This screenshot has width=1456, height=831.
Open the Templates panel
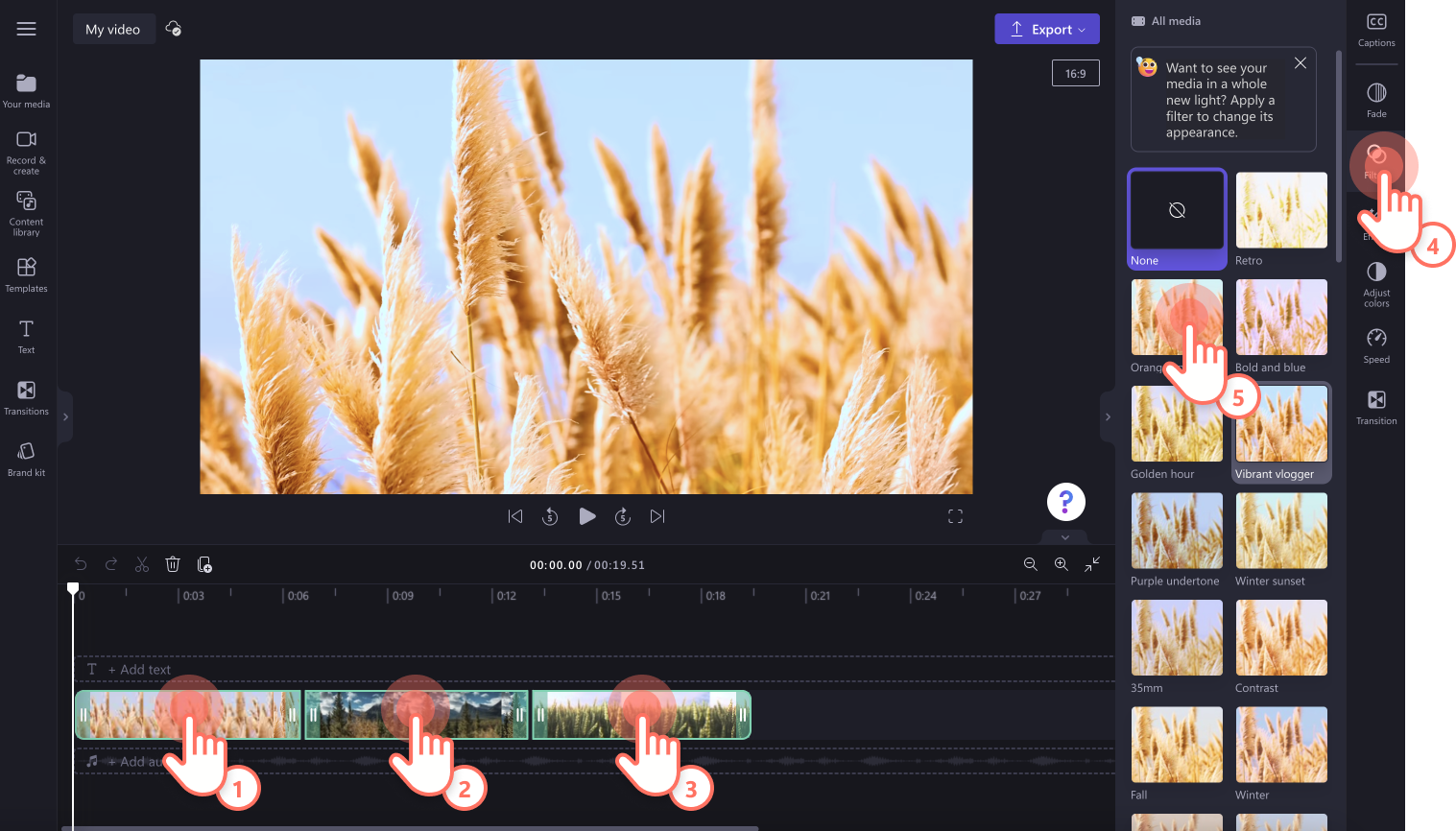[26, 274]
